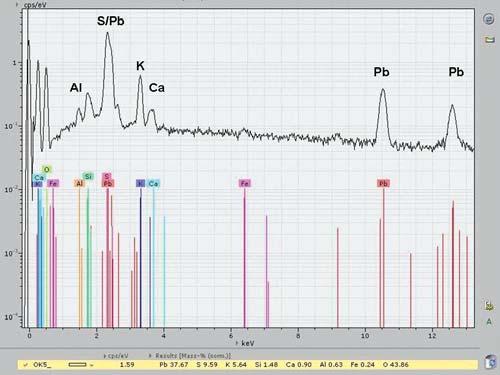The width and height of the screenshot is (500, 375).
Task: Expand the Results [Mass-%] header arrow
Action: point(150,356)
